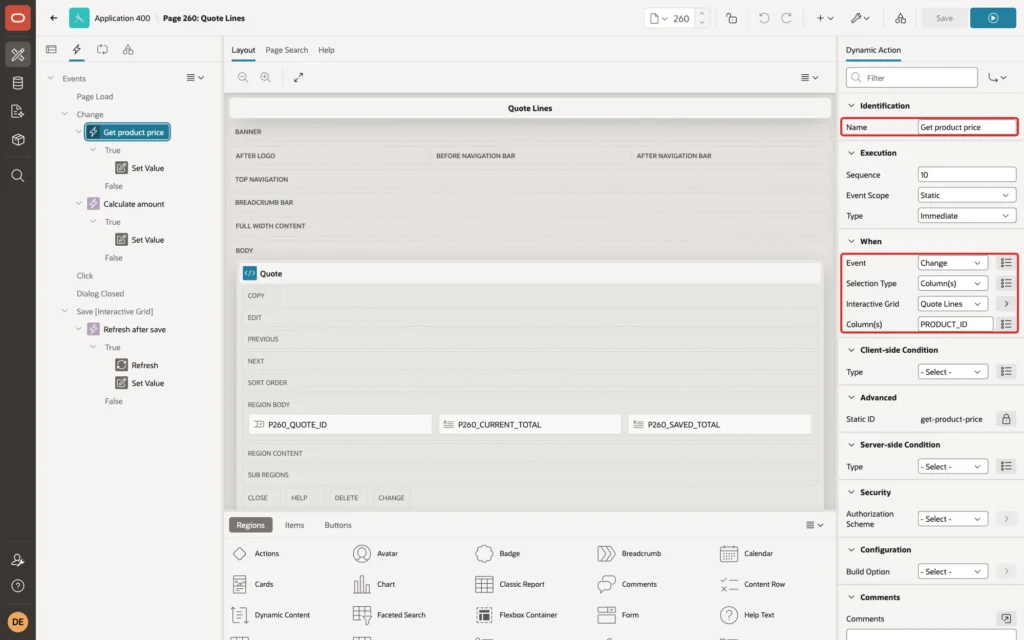Select the Chart region type
The image size is (1024, 640).
(x=374, y=584)
